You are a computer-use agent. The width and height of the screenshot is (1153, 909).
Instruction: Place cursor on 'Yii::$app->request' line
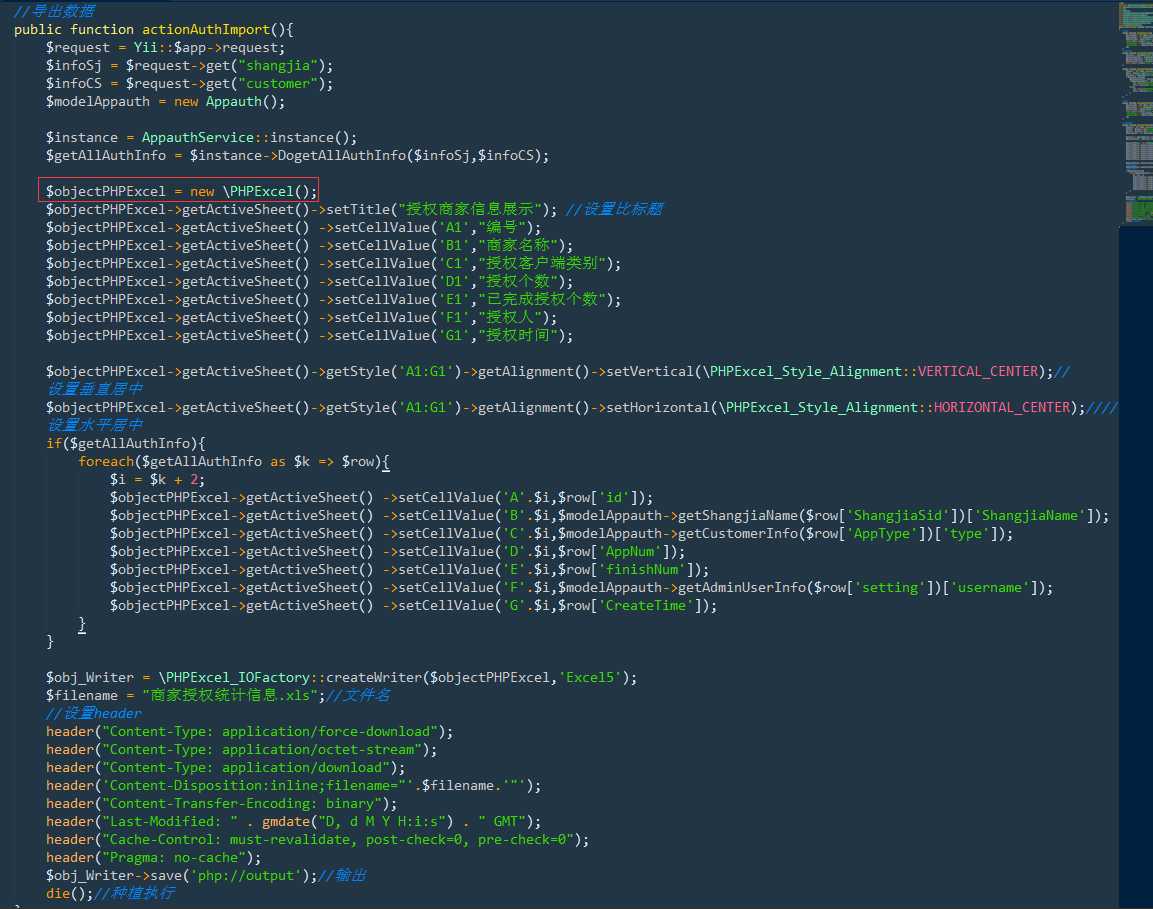tap(165, 47)
